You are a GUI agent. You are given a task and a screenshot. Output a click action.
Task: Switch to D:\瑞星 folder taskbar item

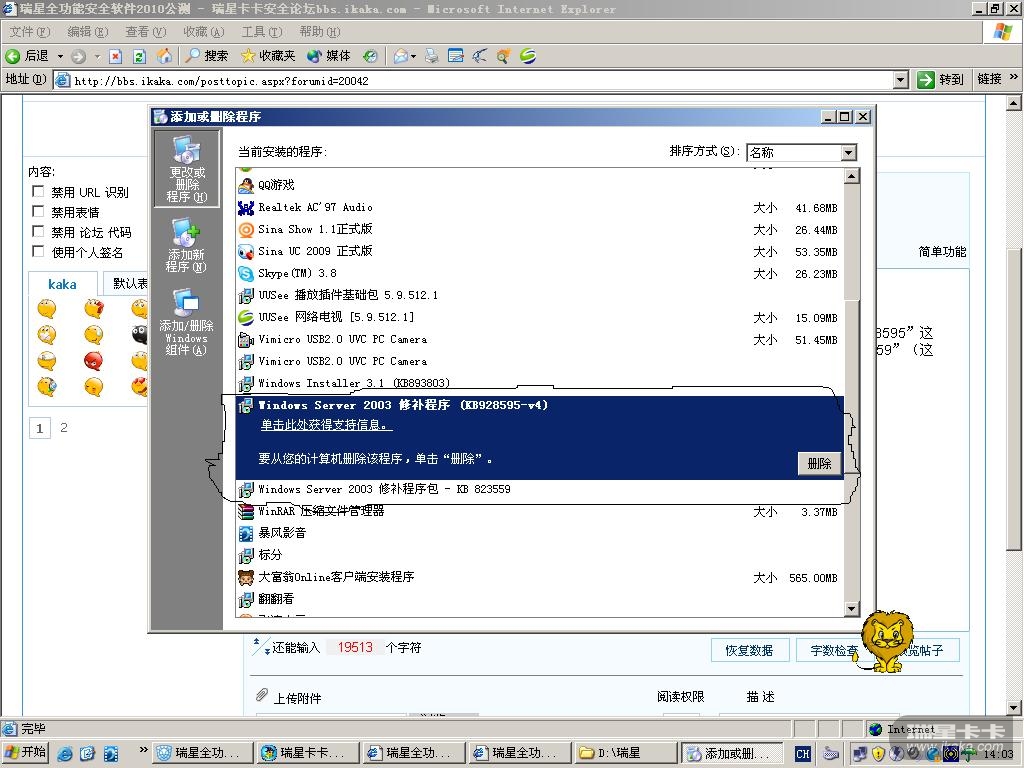click(x=627, y=753)
